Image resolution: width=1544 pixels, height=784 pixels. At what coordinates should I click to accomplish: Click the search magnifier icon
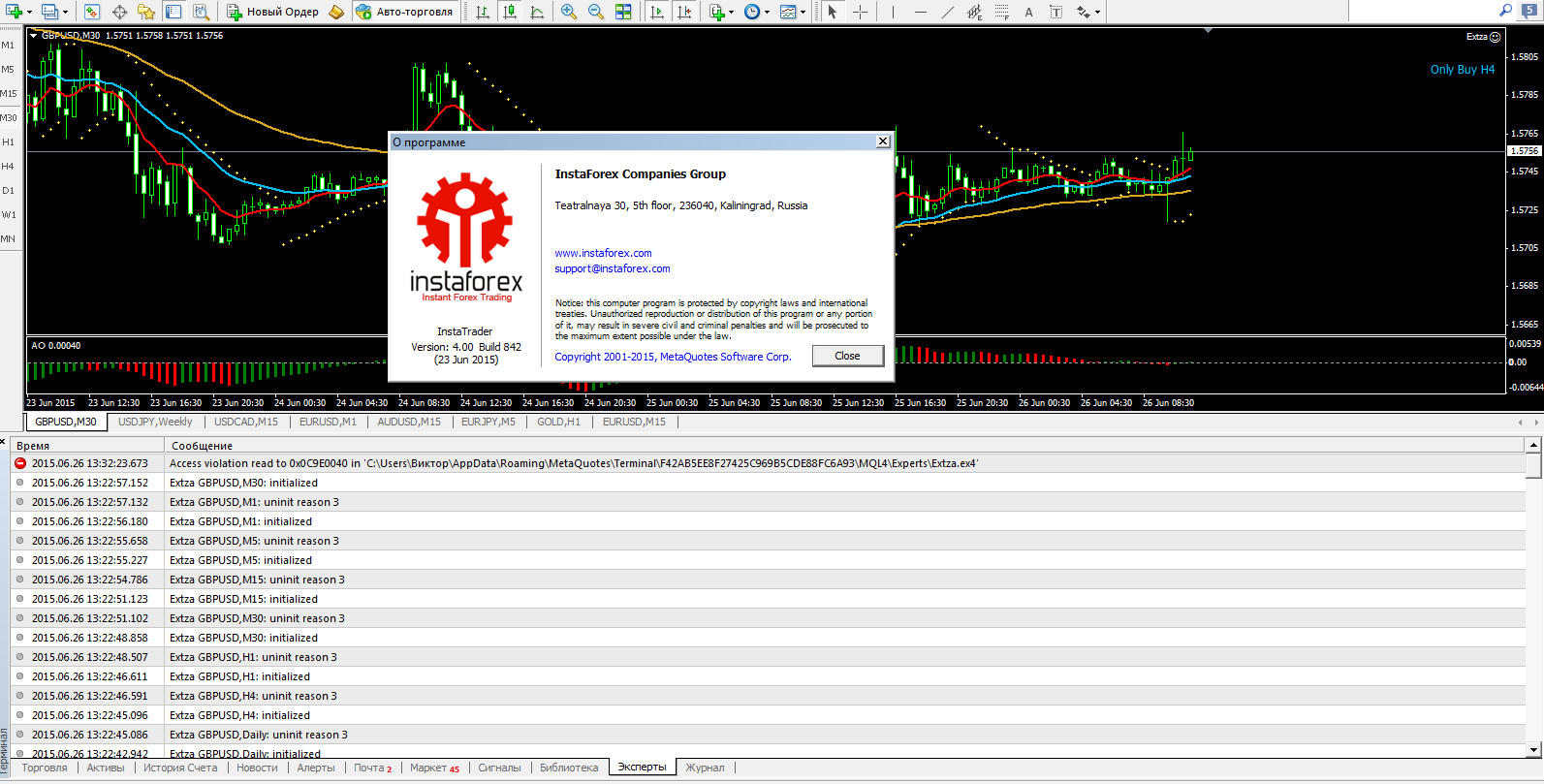point(1505,10)
